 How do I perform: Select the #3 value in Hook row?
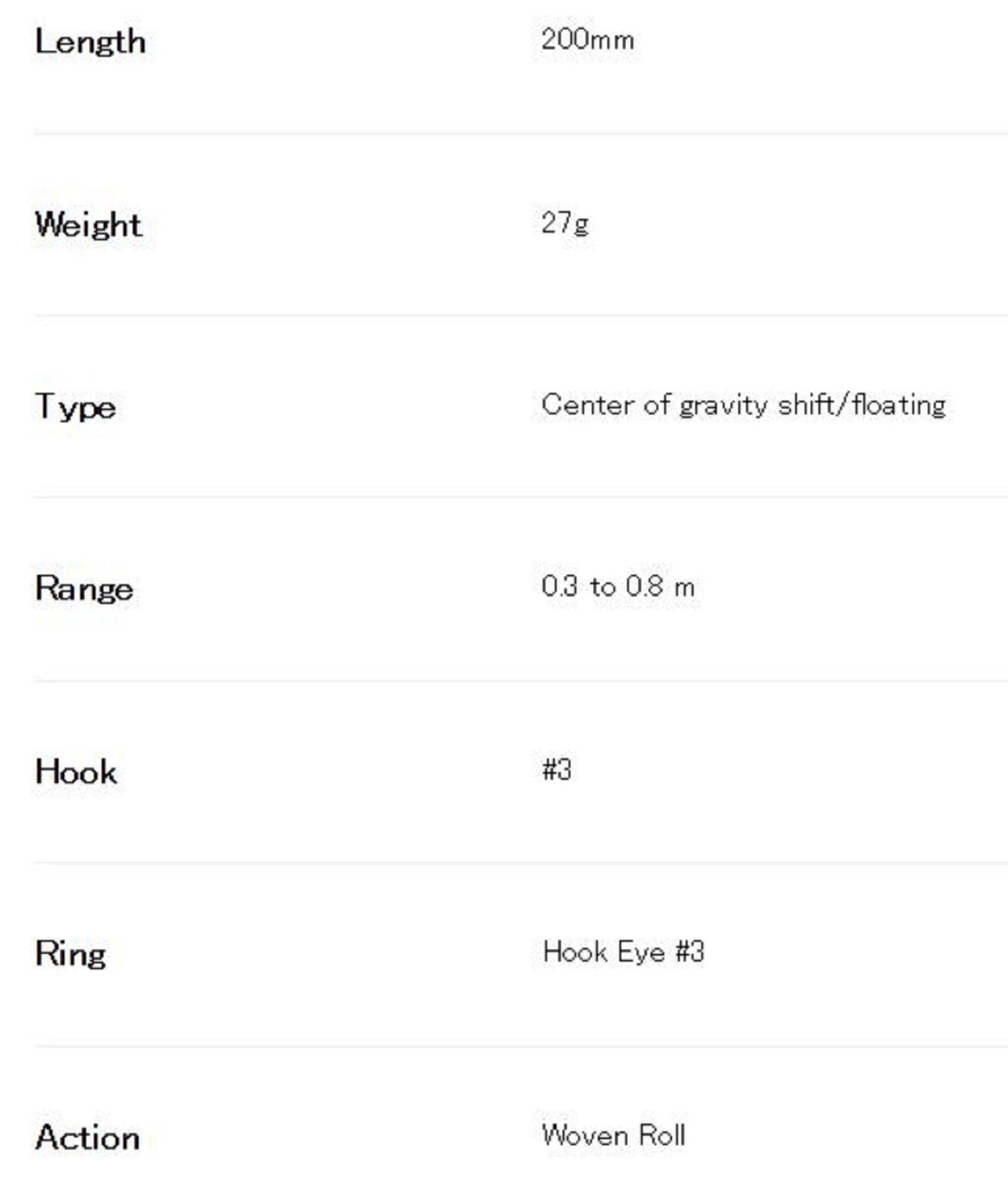tap(557, 770)
